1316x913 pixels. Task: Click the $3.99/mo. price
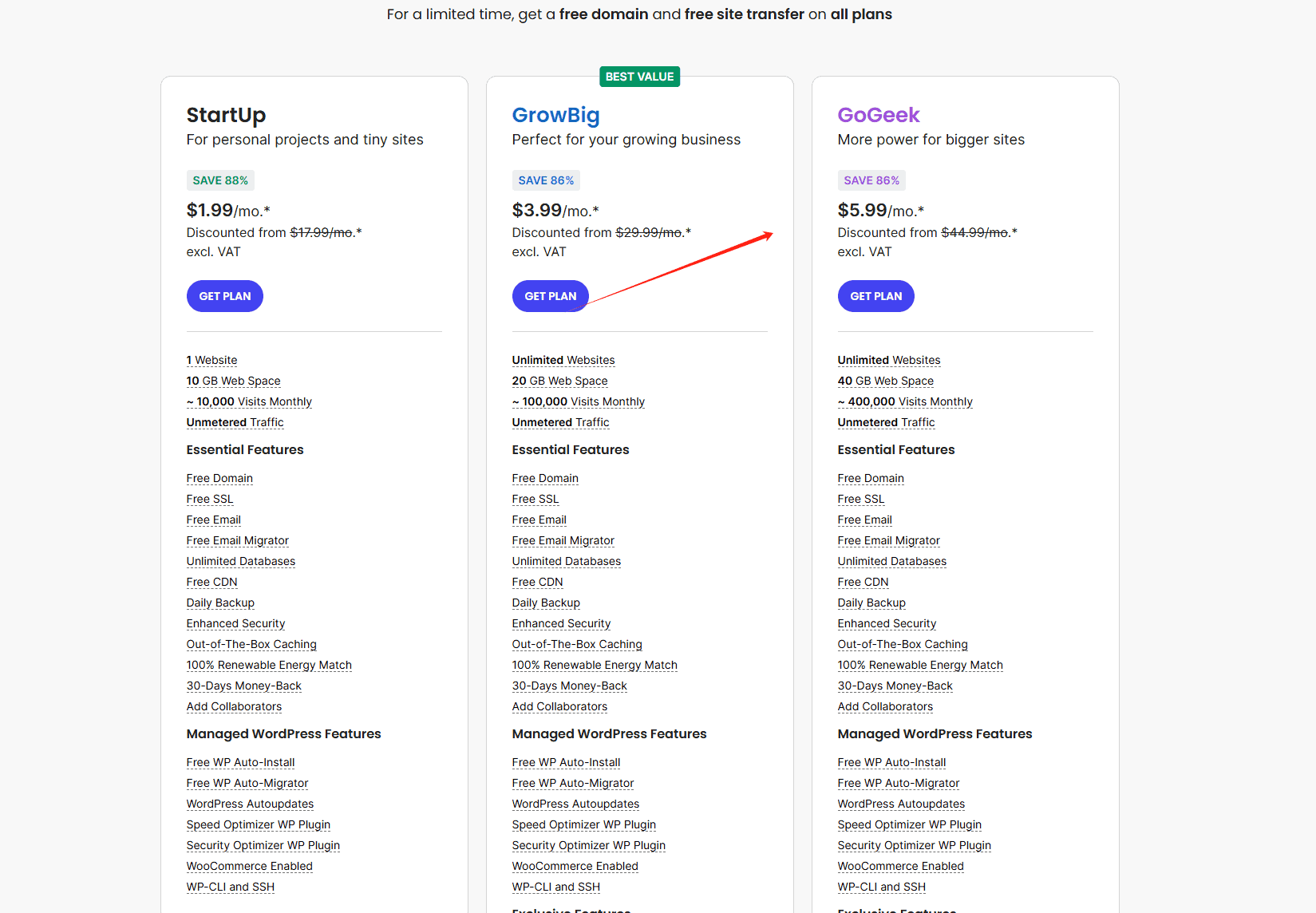click(x=555, y=210)
